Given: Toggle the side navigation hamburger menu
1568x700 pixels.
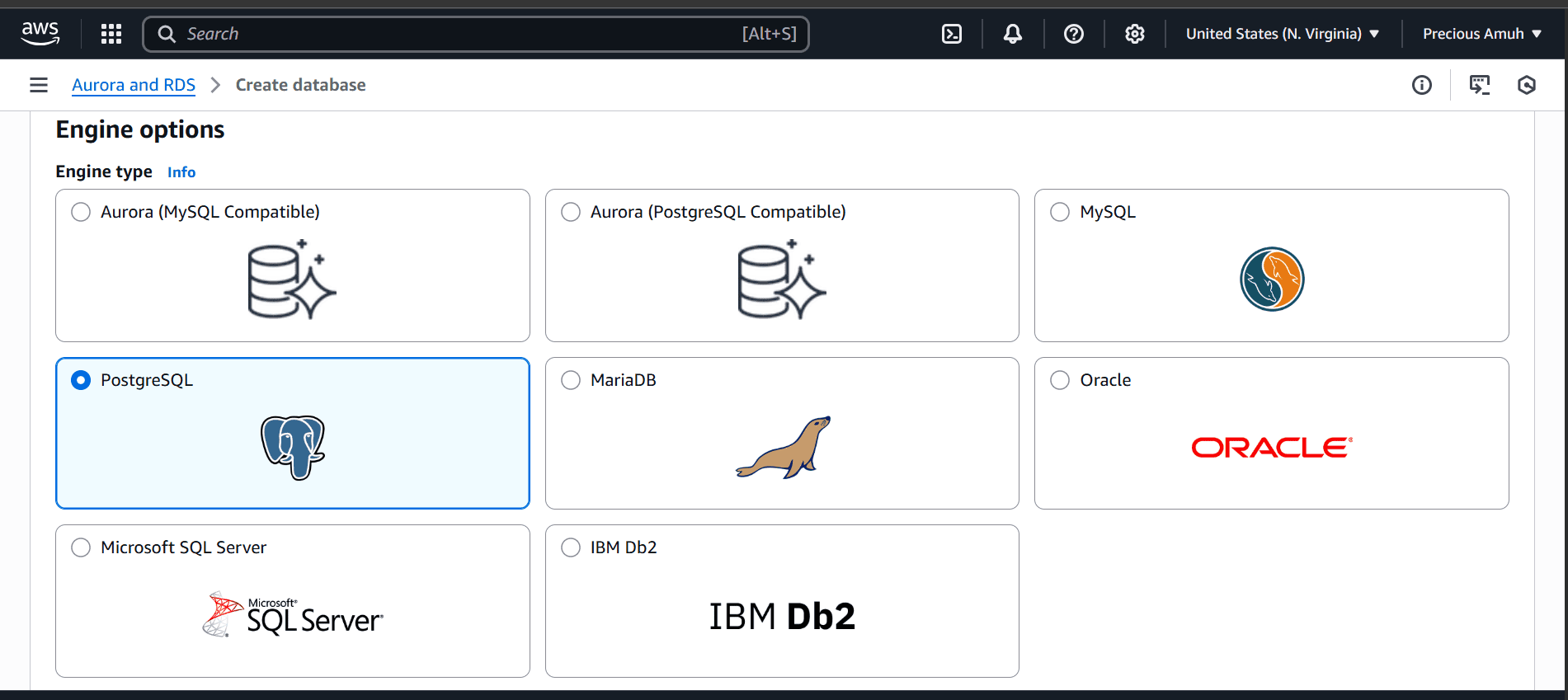Looking at the screenshot, I should (39, 85).
